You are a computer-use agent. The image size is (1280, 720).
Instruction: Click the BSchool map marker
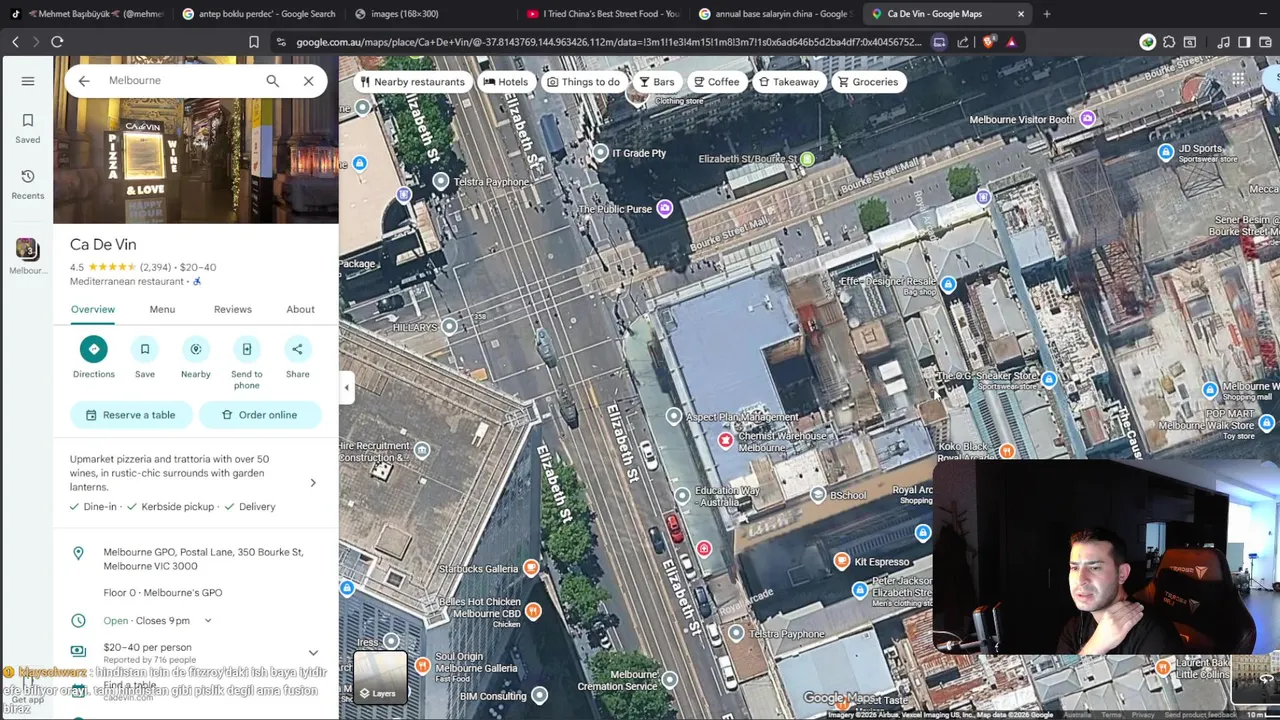818,495
